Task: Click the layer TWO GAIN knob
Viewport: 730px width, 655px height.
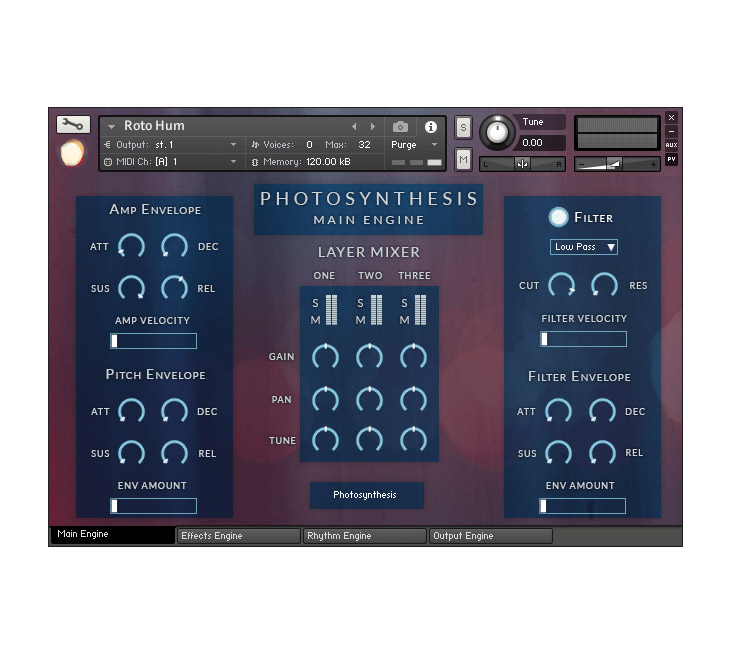Action: click(x=369, y=357)
